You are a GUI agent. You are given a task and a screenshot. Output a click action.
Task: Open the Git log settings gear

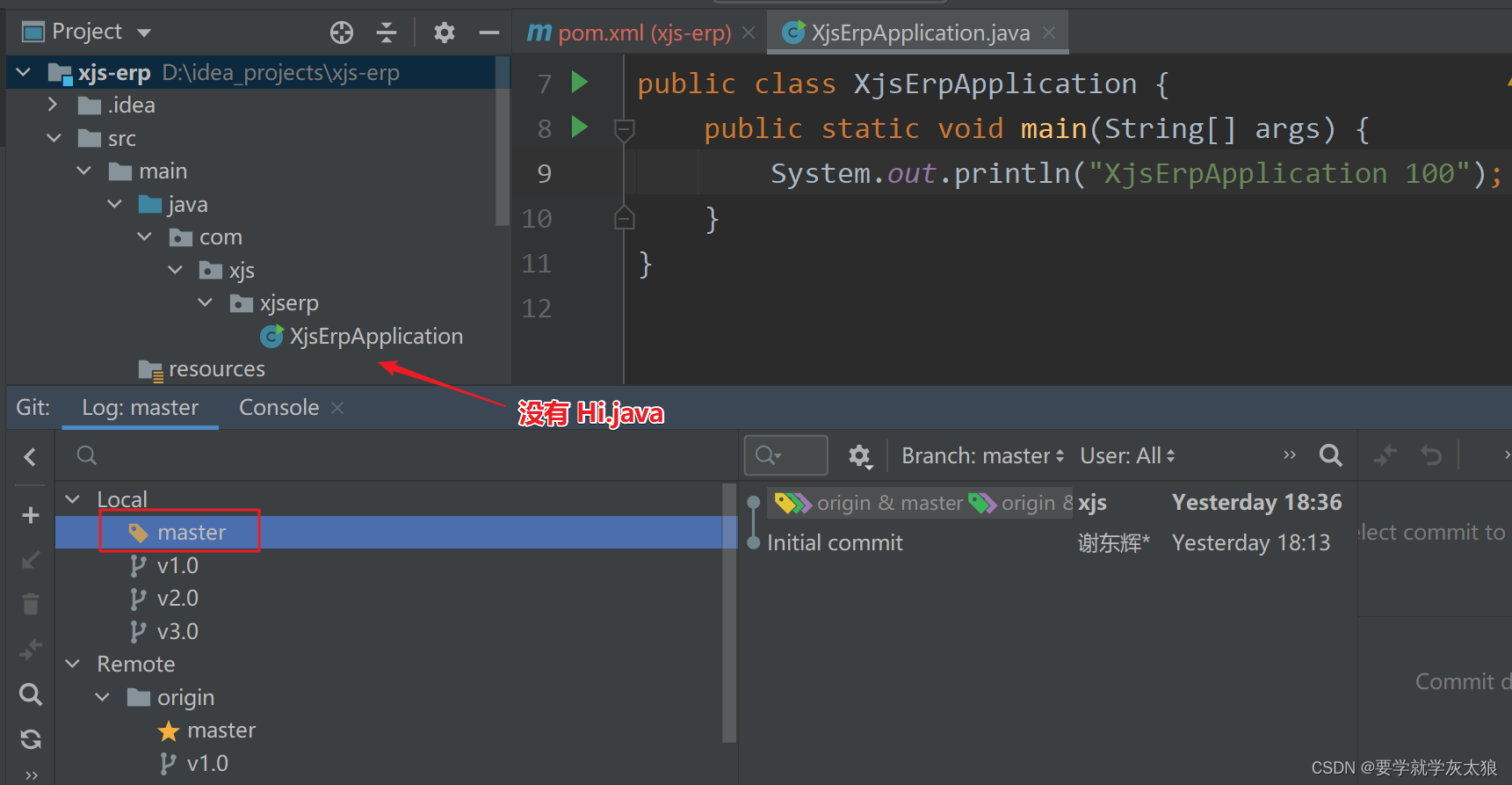click(859, 455)
